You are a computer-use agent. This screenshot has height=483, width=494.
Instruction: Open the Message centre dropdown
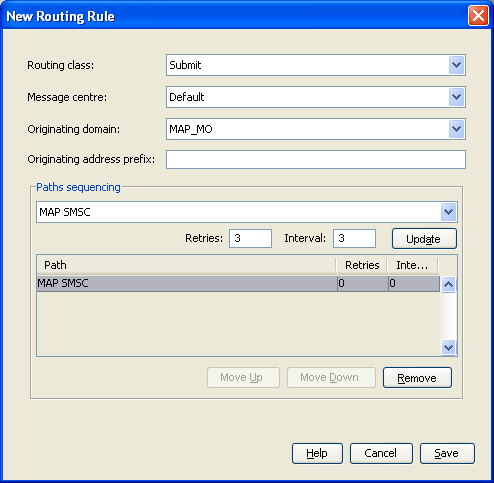pyautogui.click(x=456, y=97)
